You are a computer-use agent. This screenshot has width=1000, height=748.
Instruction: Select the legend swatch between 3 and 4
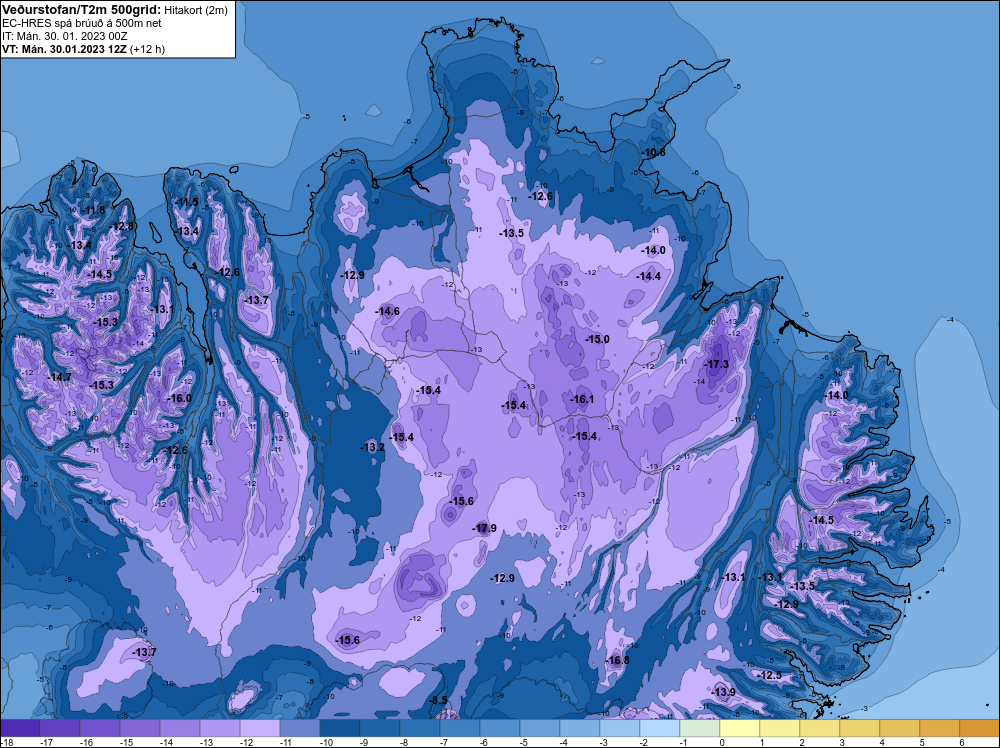coord(860,728)
